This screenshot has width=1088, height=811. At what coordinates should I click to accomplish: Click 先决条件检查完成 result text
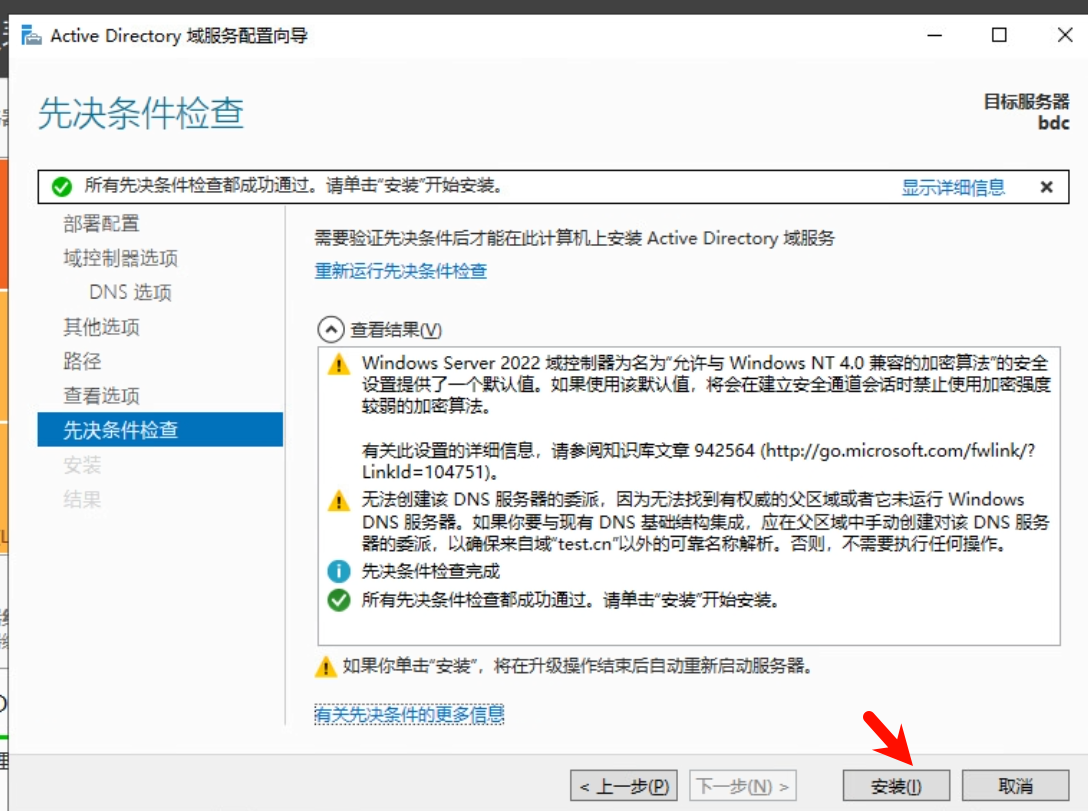(430, 571)
